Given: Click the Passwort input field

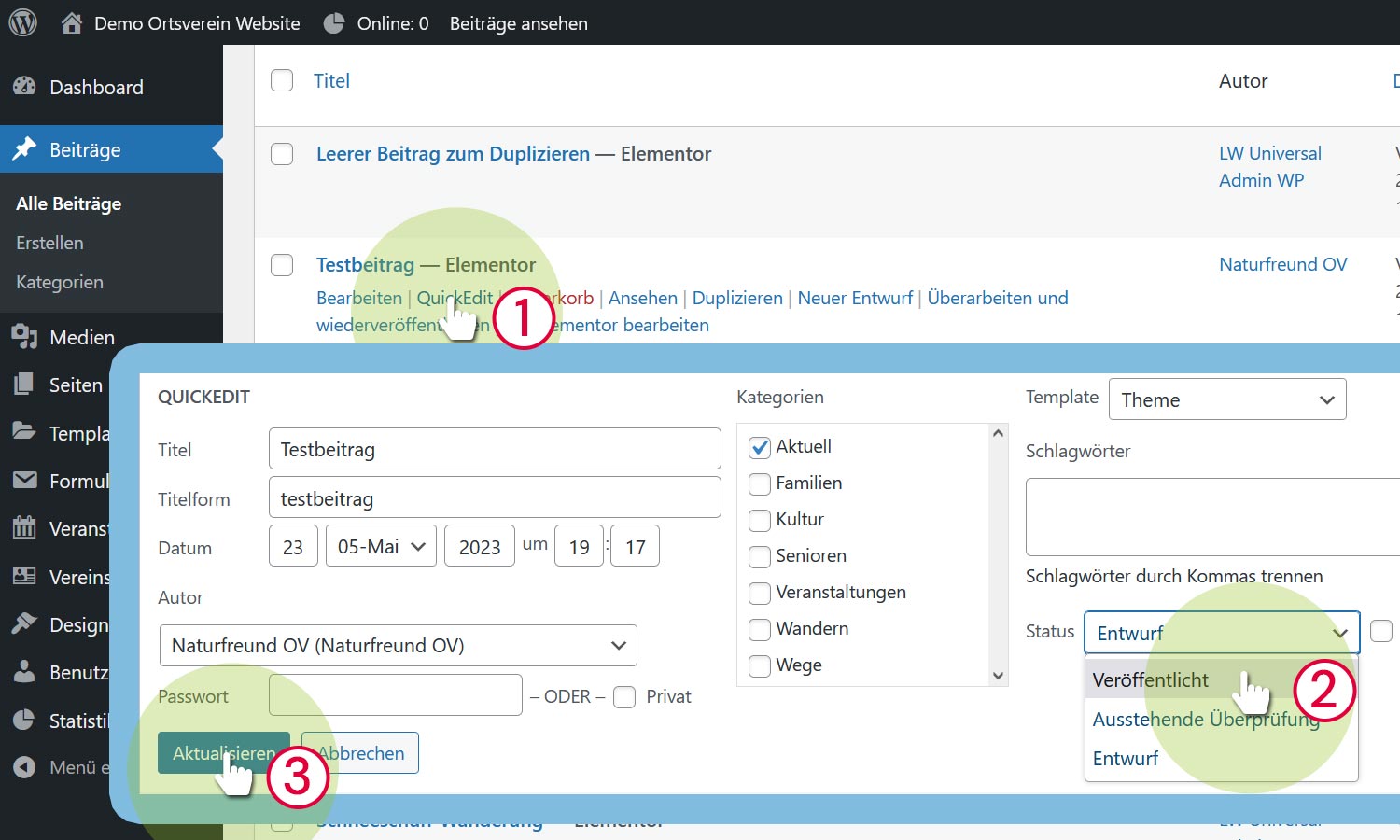Looking at the screenshot, I should coord(396,695).
